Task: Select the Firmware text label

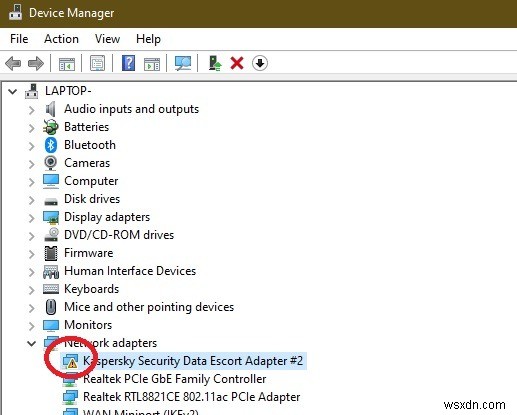Action: tap(89, 253)
